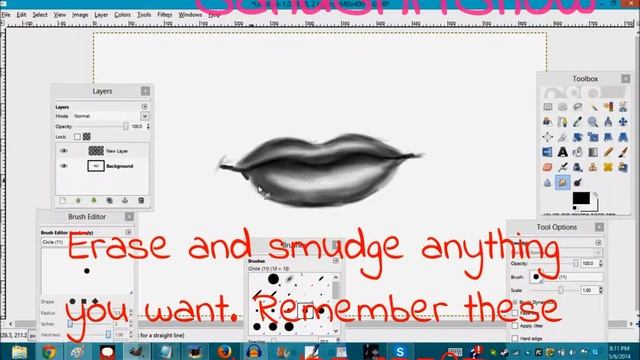Select the Select by Color tool
The image size is (640, 360).
click(608, 107)
